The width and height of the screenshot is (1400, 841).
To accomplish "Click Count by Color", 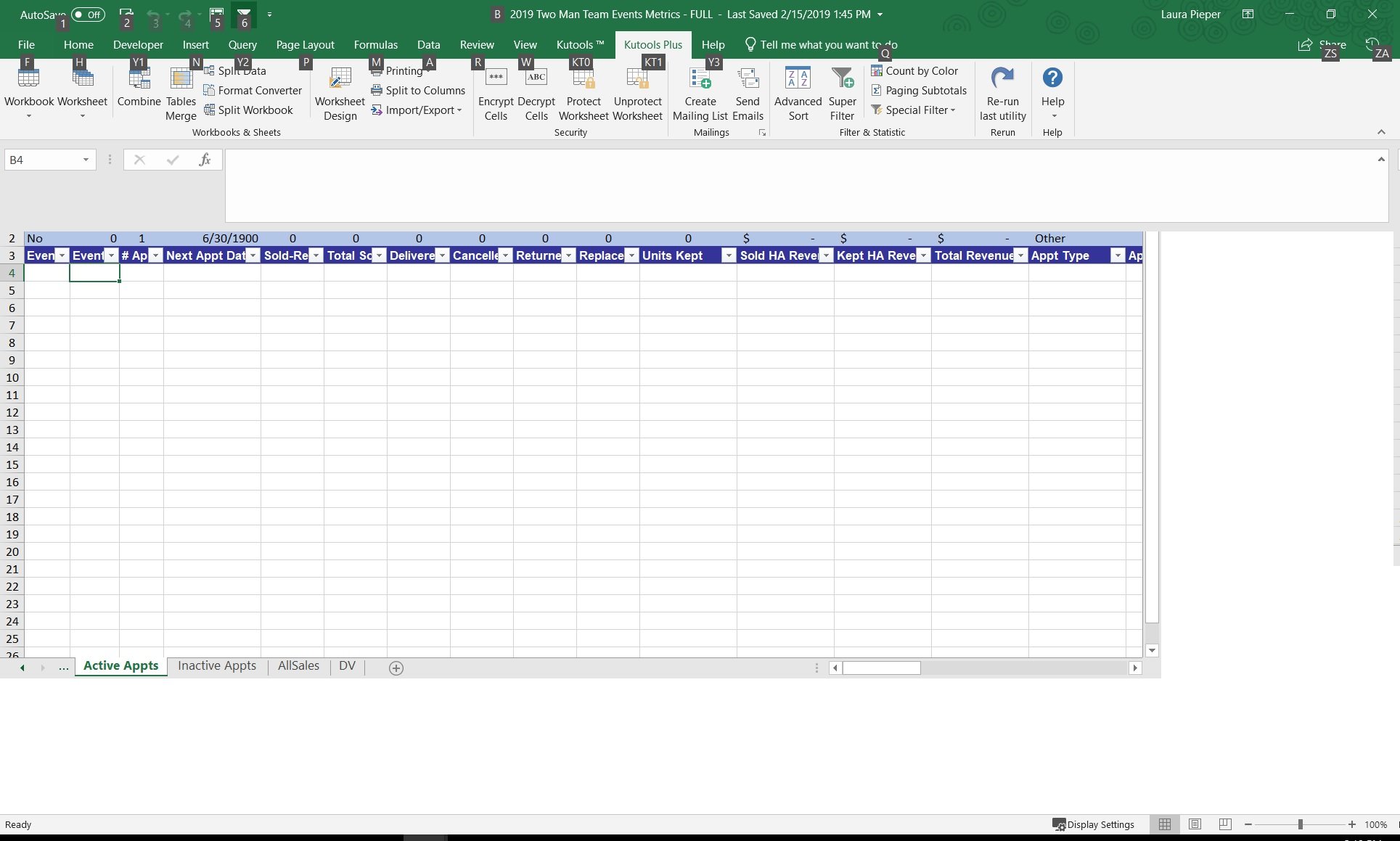I will (914, 71).
